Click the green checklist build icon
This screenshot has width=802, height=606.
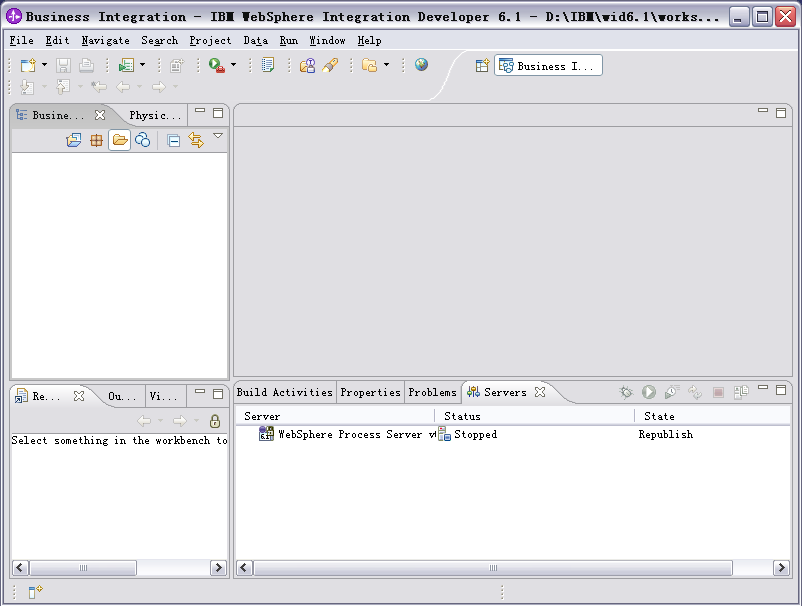(x=126, y=65)
